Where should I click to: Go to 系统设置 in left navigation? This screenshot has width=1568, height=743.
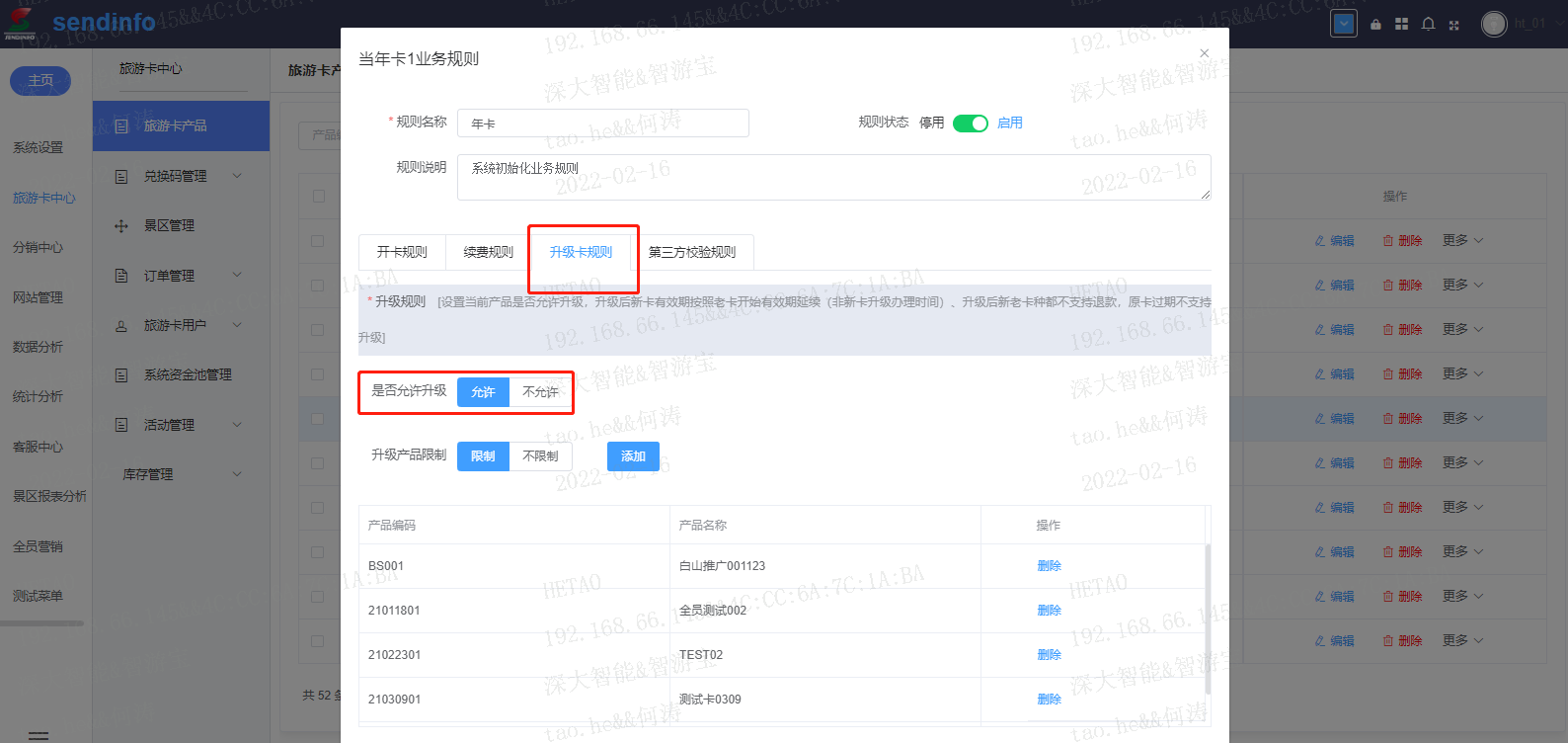[x=38, y=148]
